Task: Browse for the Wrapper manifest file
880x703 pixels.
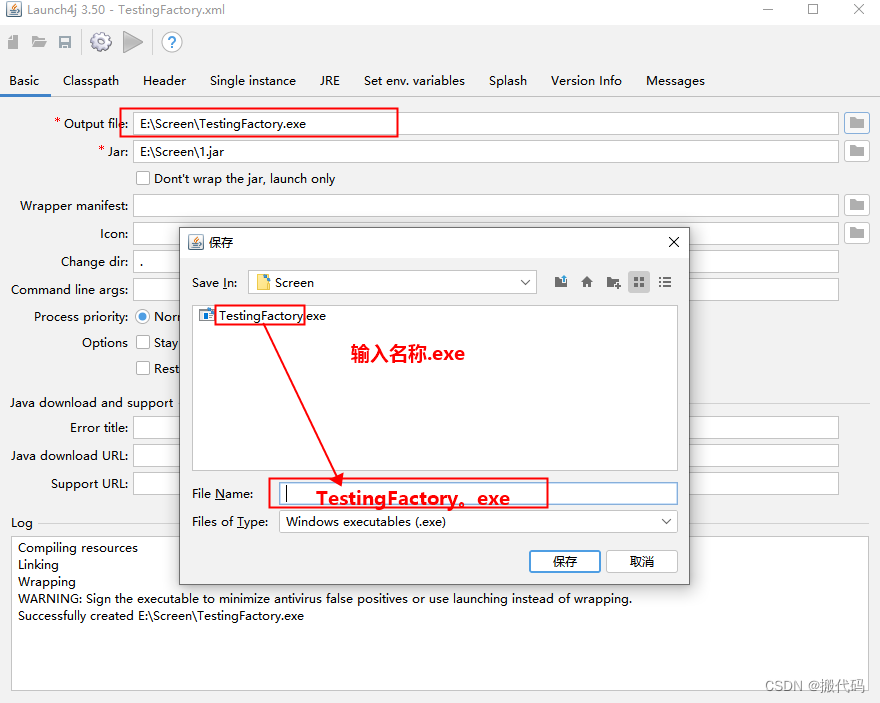Action: pos(856,205)
